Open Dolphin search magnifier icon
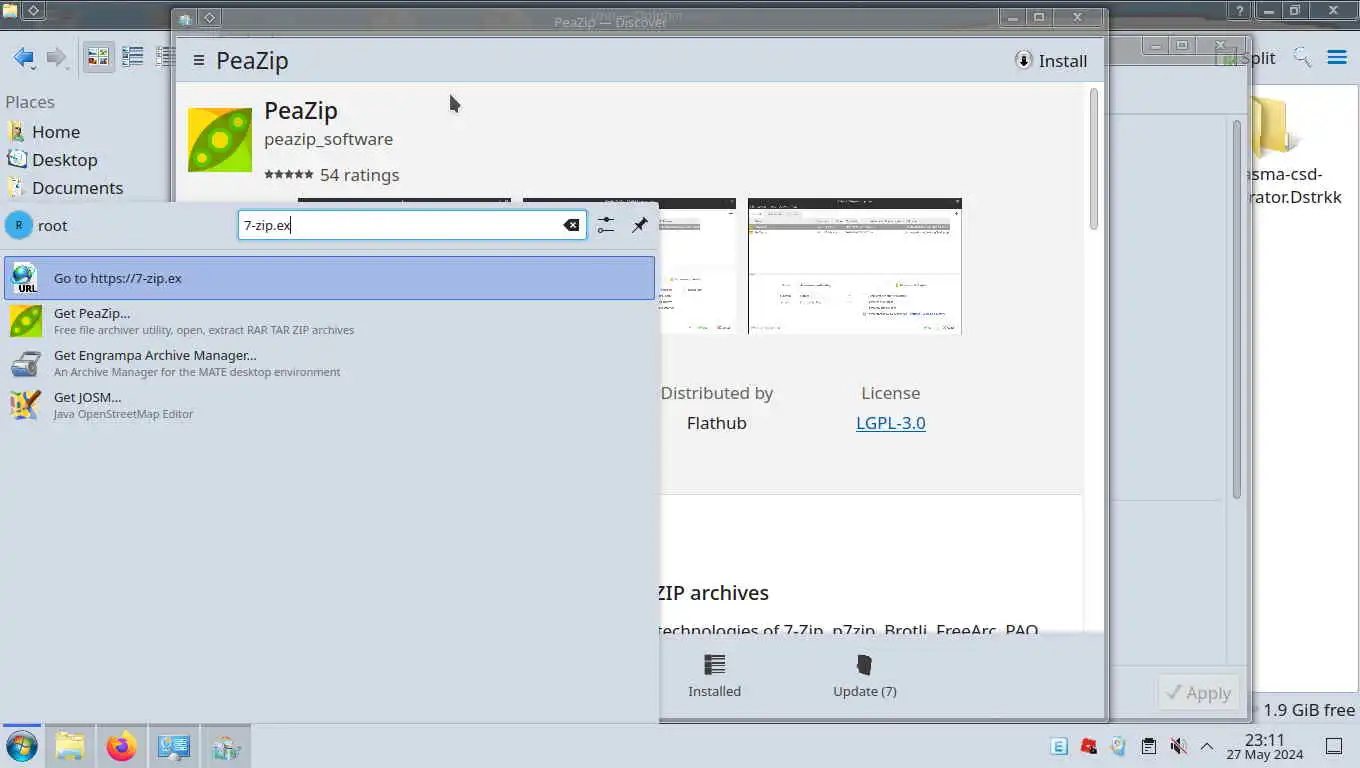The width and height of the screenshot is (1360, 768). (1302, 57)
